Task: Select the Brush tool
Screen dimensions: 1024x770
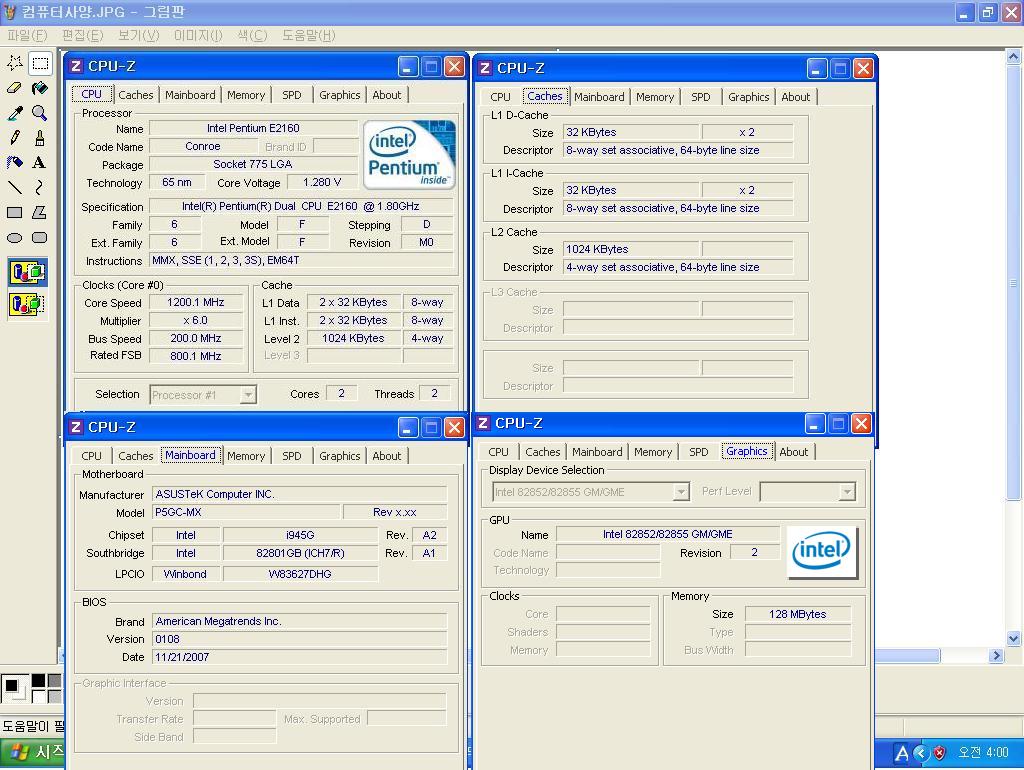Action: [40, 138]
